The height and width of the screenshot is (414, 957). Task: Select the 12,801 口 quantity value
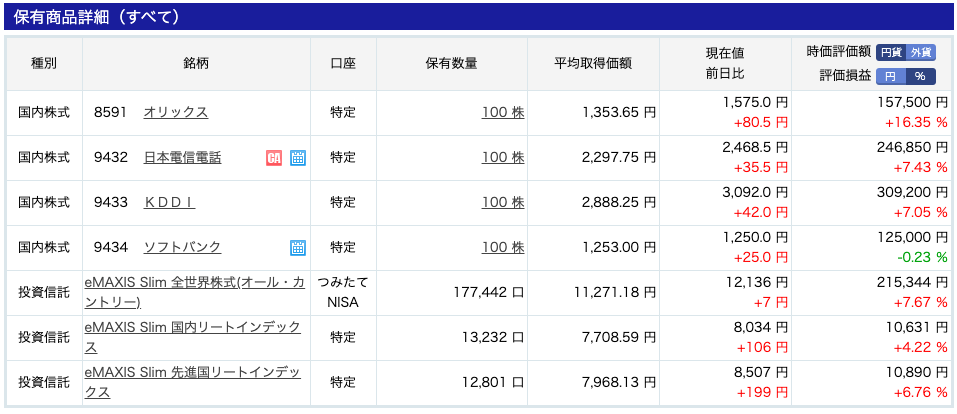pyautogui.click(x=493, y=382)
